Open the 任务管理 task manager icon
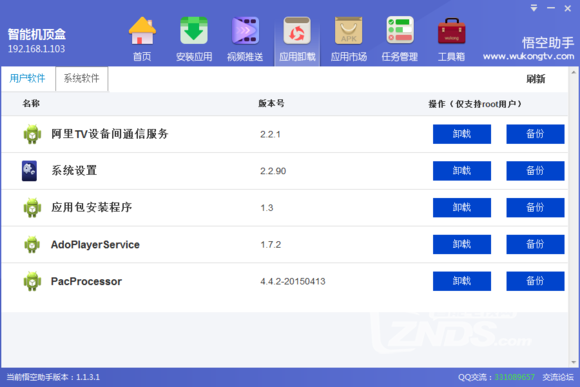 400,31
